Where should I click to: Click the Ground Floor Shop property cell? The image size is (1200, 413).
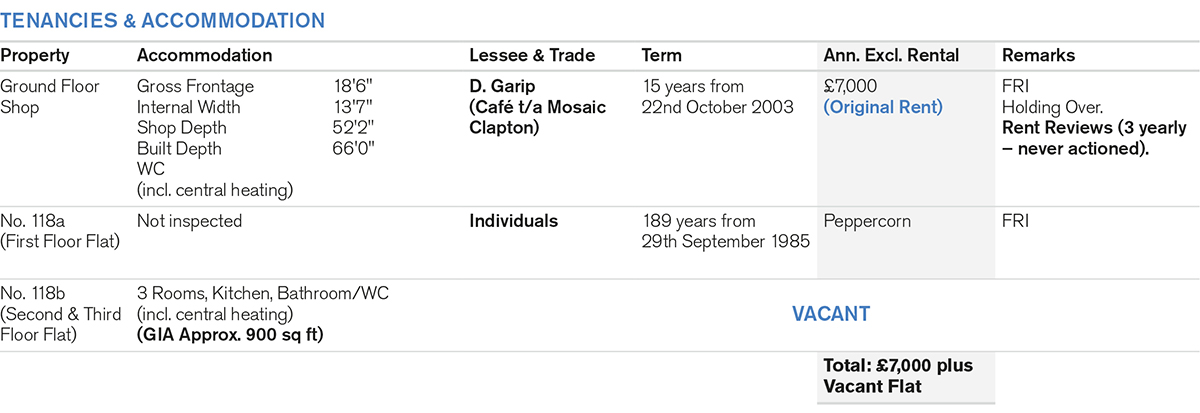pyautogui.click(x=50, y=96)
